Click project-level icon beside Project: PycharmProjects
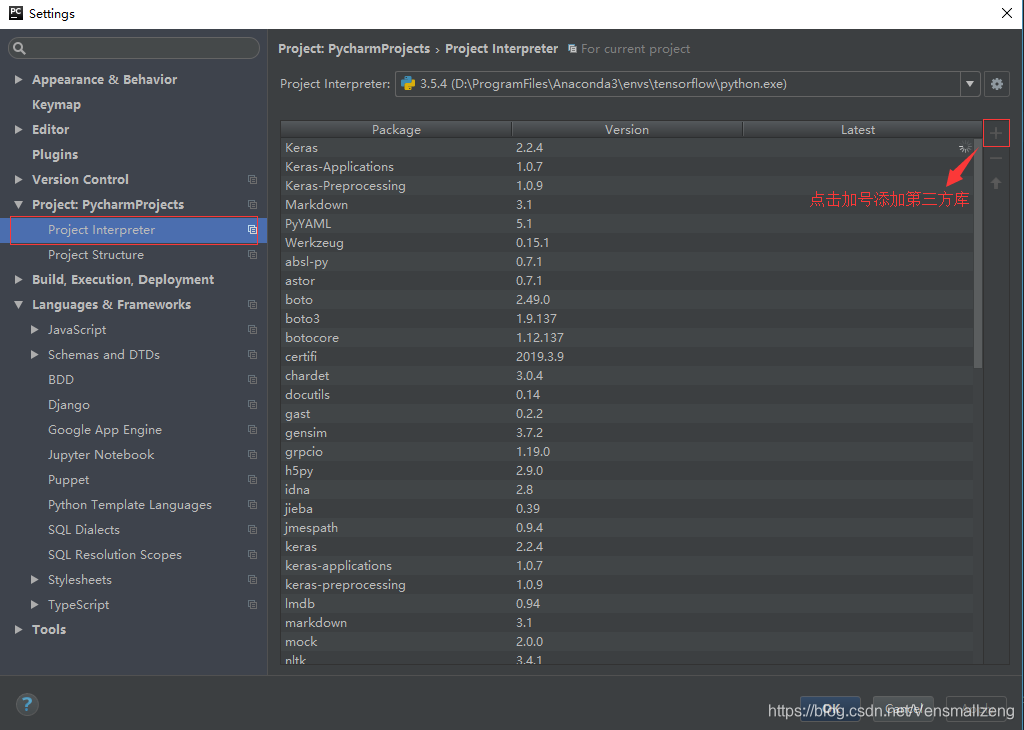 click(x=252, y=204)
